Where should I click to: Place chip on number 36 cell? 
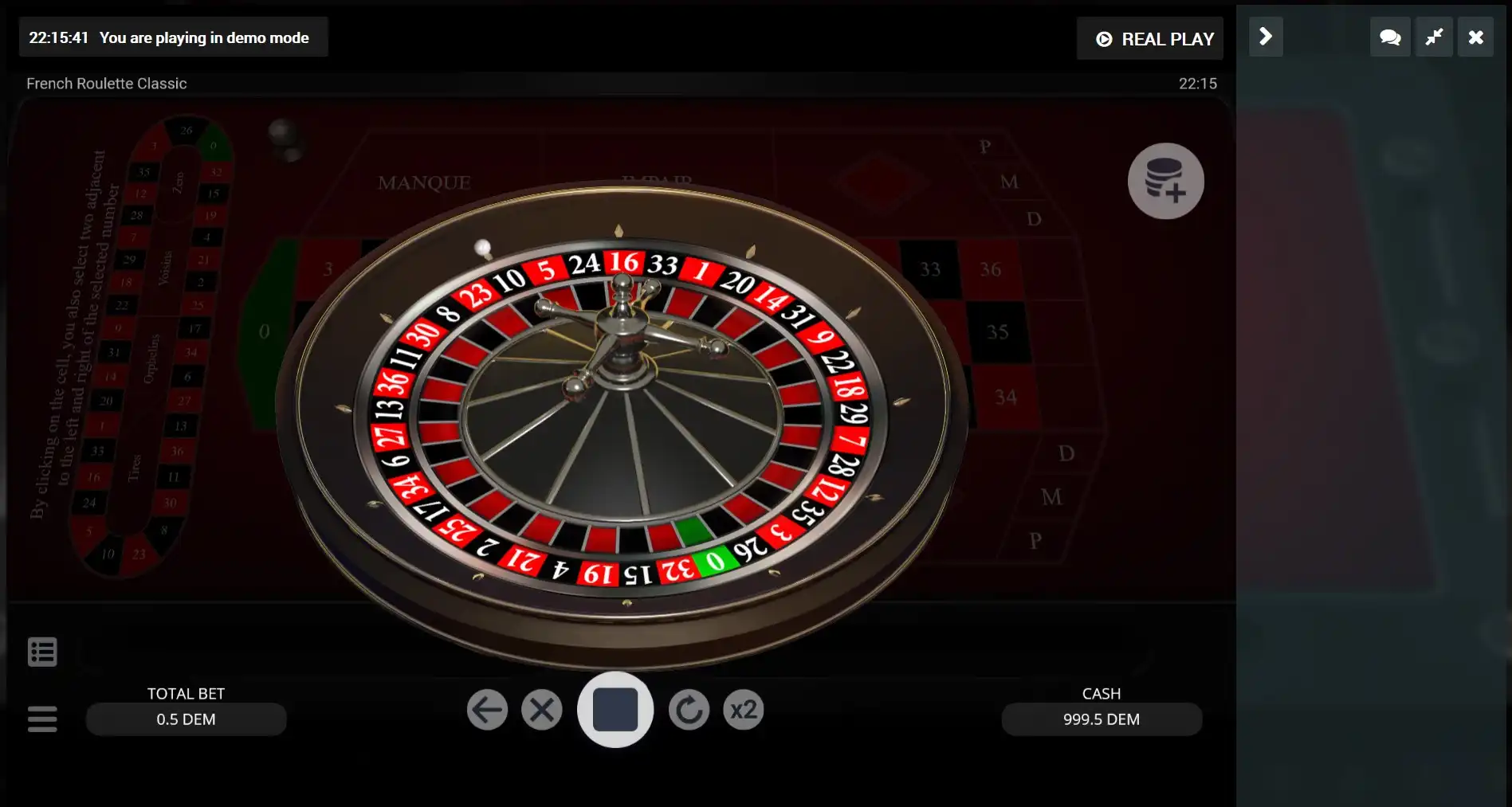pyautogui.click(x=990, y=270)
